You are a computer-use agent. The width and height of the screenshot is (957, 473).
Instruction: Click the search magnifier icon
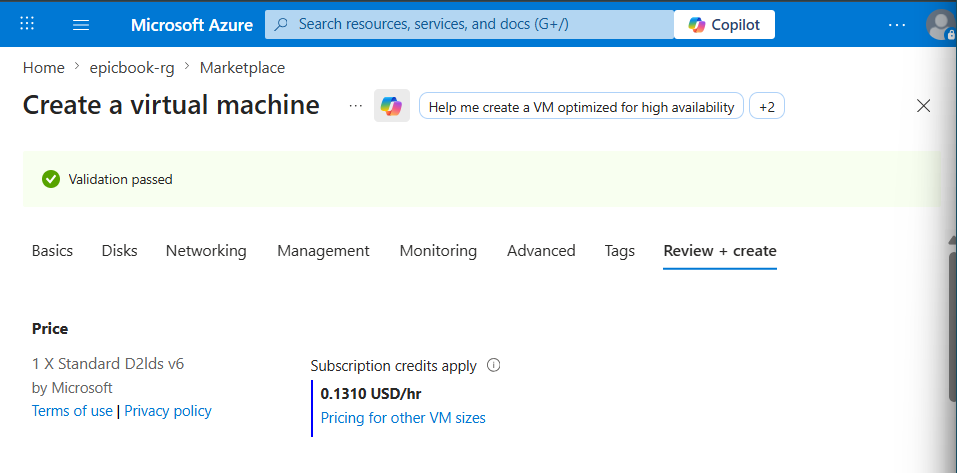pyautogui.click(x=281, y=24)
